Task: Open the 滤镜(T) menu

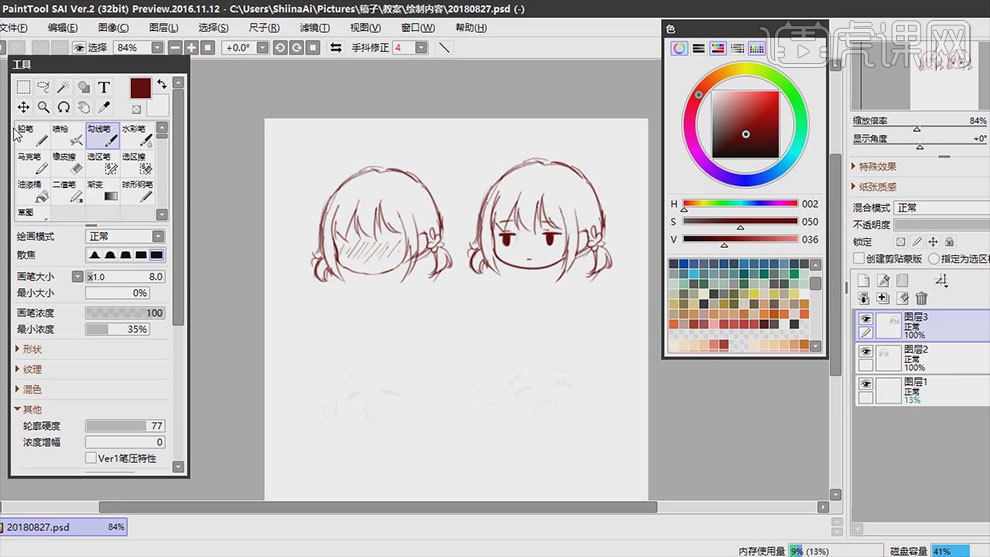Action: pos(314,28)
